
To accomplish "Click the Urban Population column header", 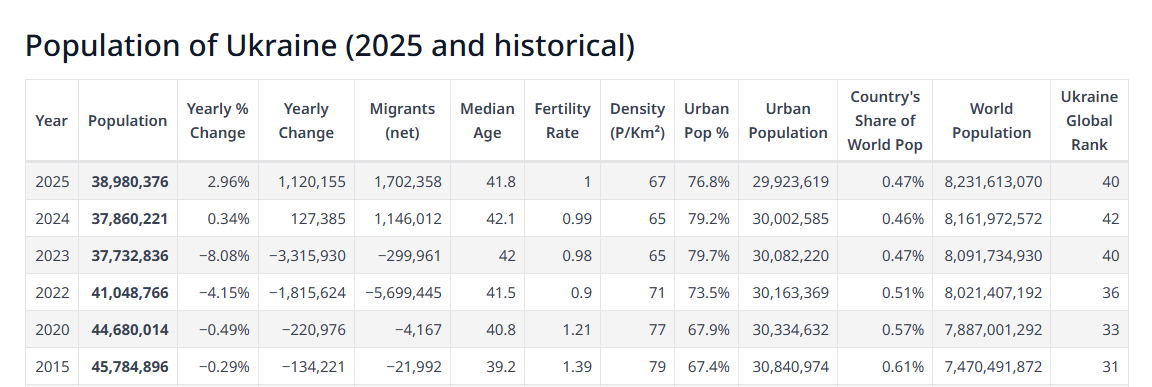I will (788, 120).
